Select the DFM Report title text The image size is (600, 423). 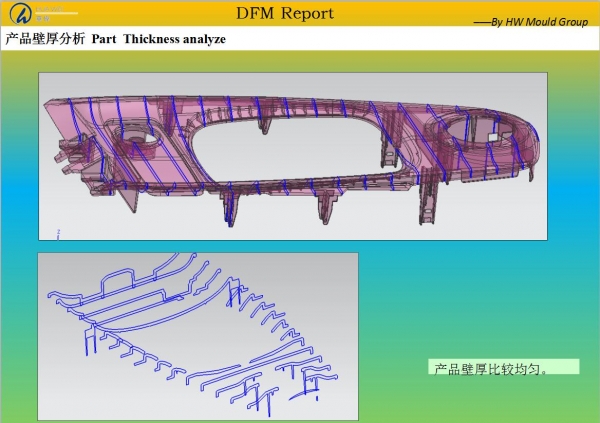click(285, 13)
